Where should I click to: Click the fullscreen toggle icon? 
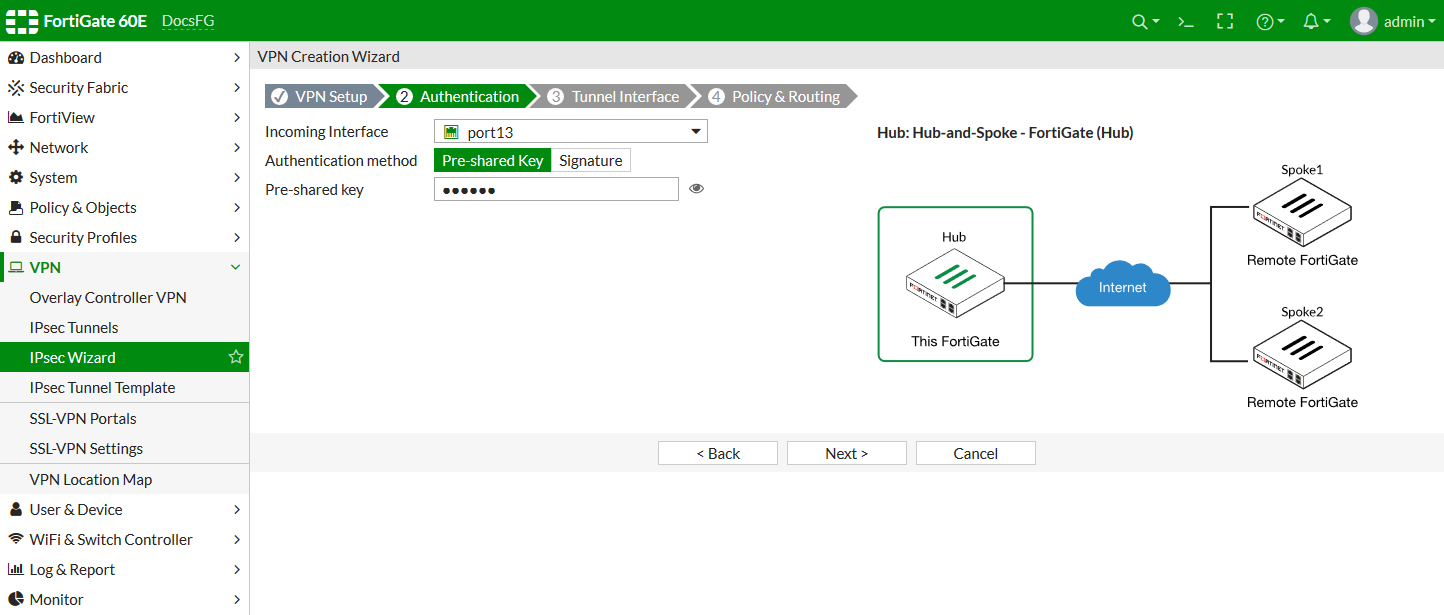click(1224, 20)
